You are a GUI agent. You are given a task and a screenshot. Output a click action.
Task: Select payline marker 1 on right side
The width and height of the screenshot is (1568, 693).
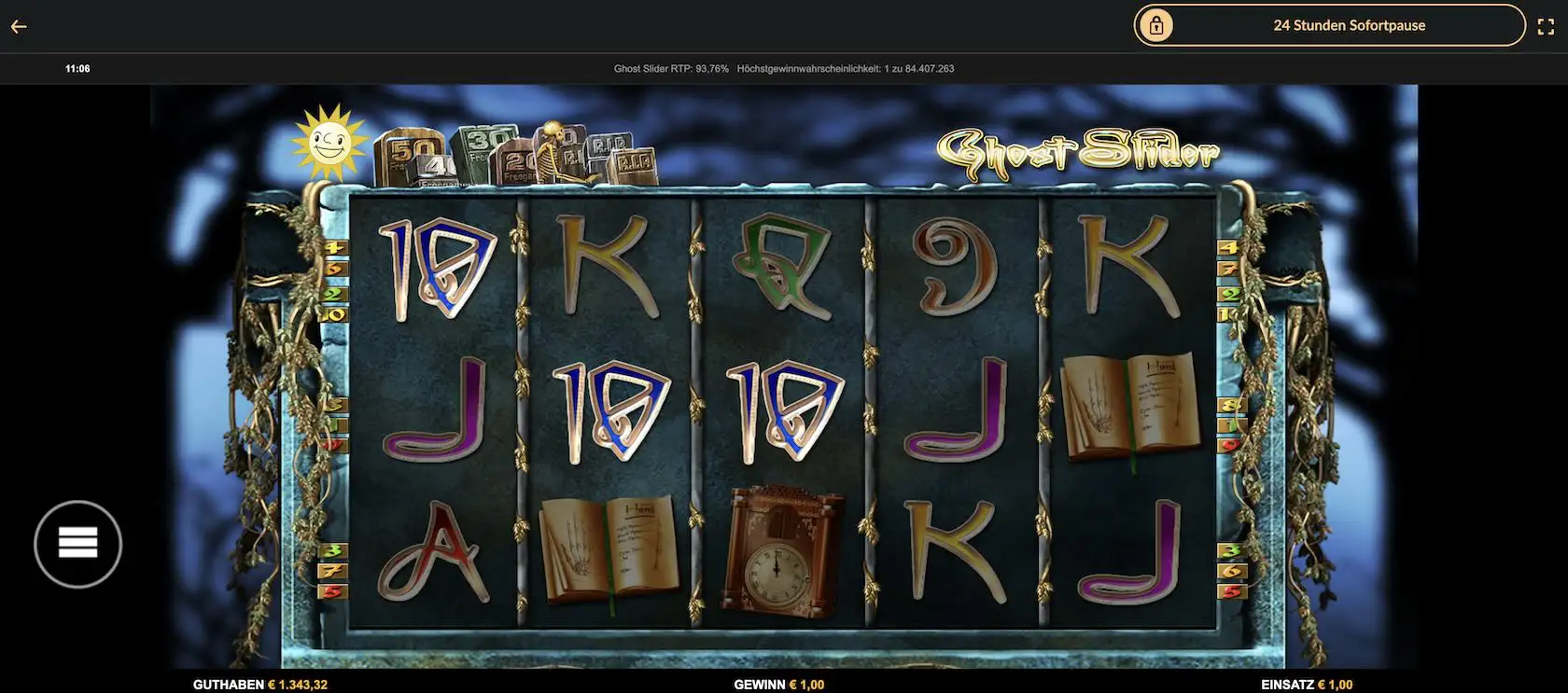tap(1231, 425)
